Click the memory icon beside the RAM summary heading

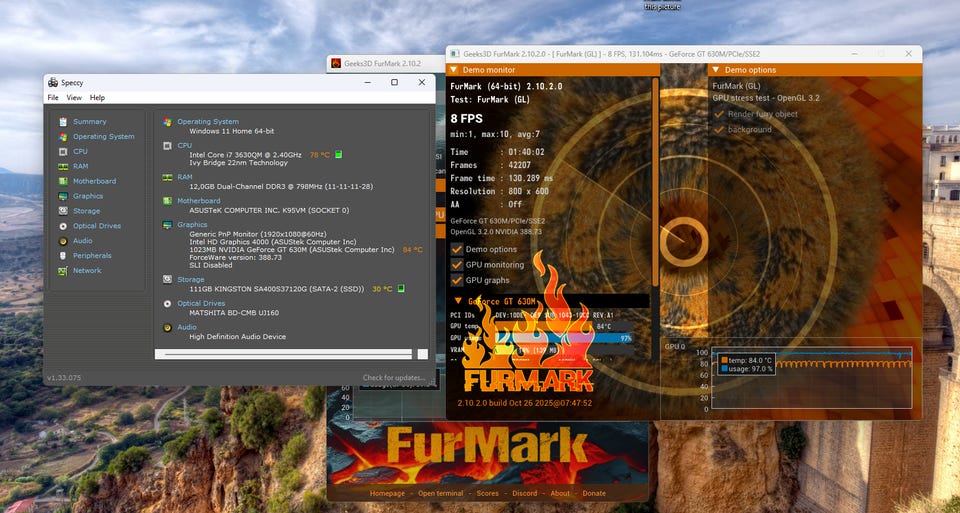[167, 177]
